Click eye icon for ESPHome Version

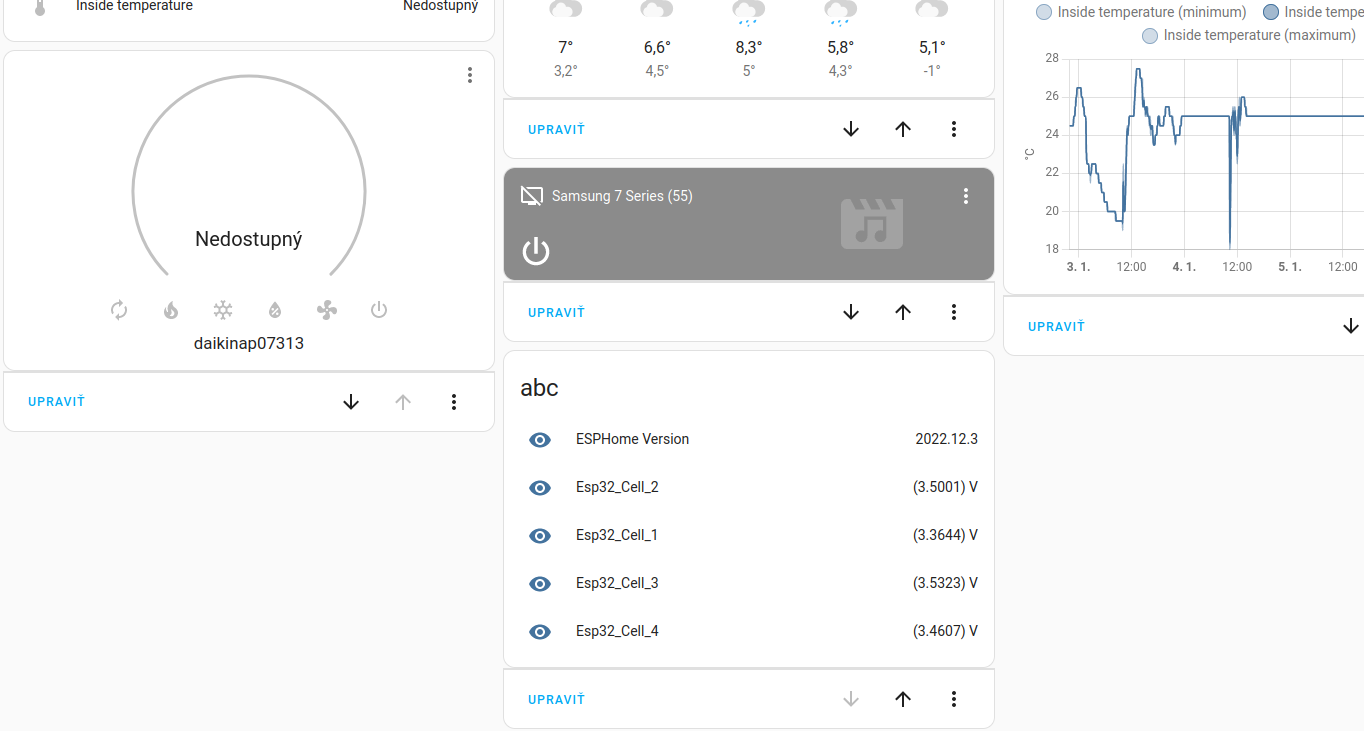tap(540, 439)
